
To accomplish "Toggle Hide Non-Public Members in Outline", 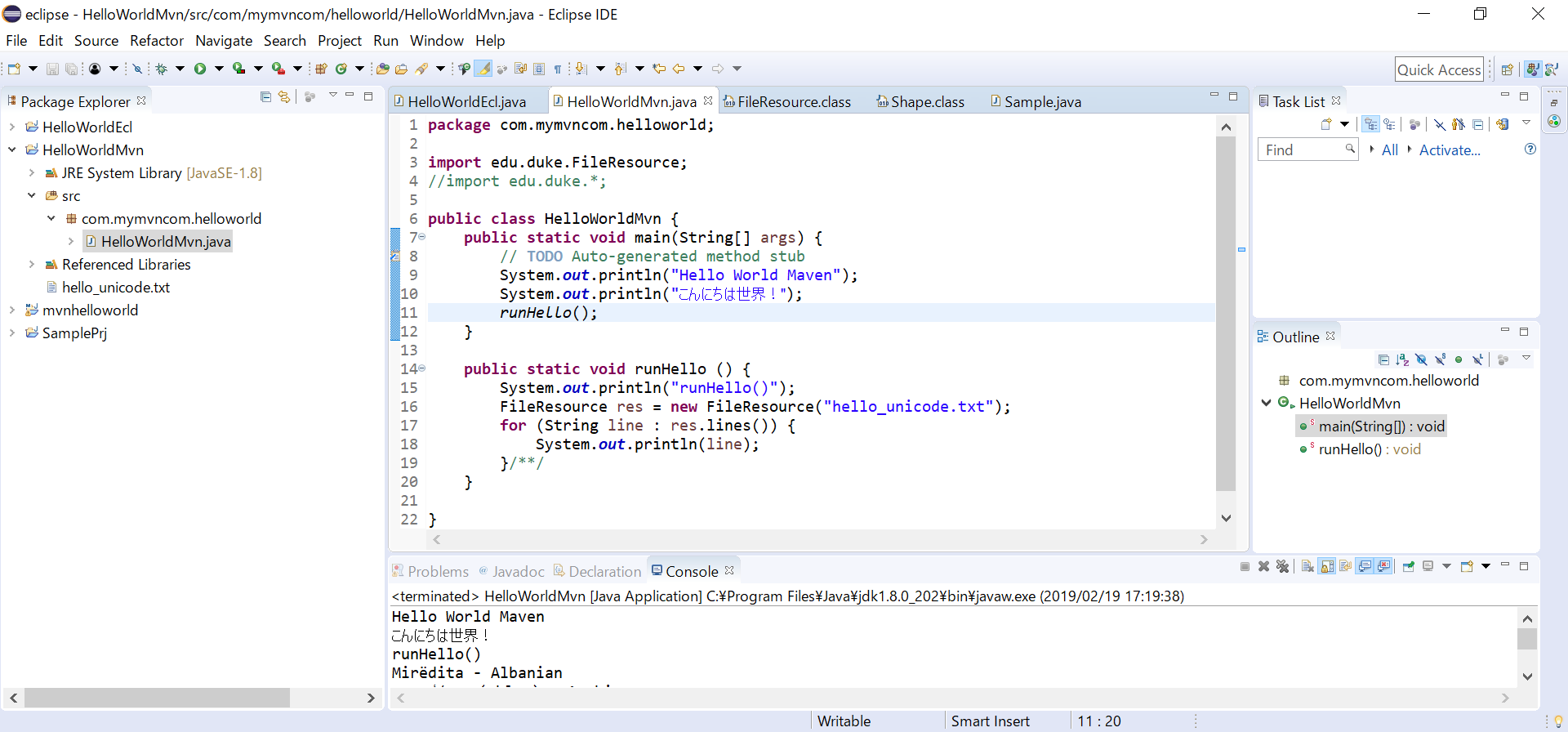I will point(1459,359).
